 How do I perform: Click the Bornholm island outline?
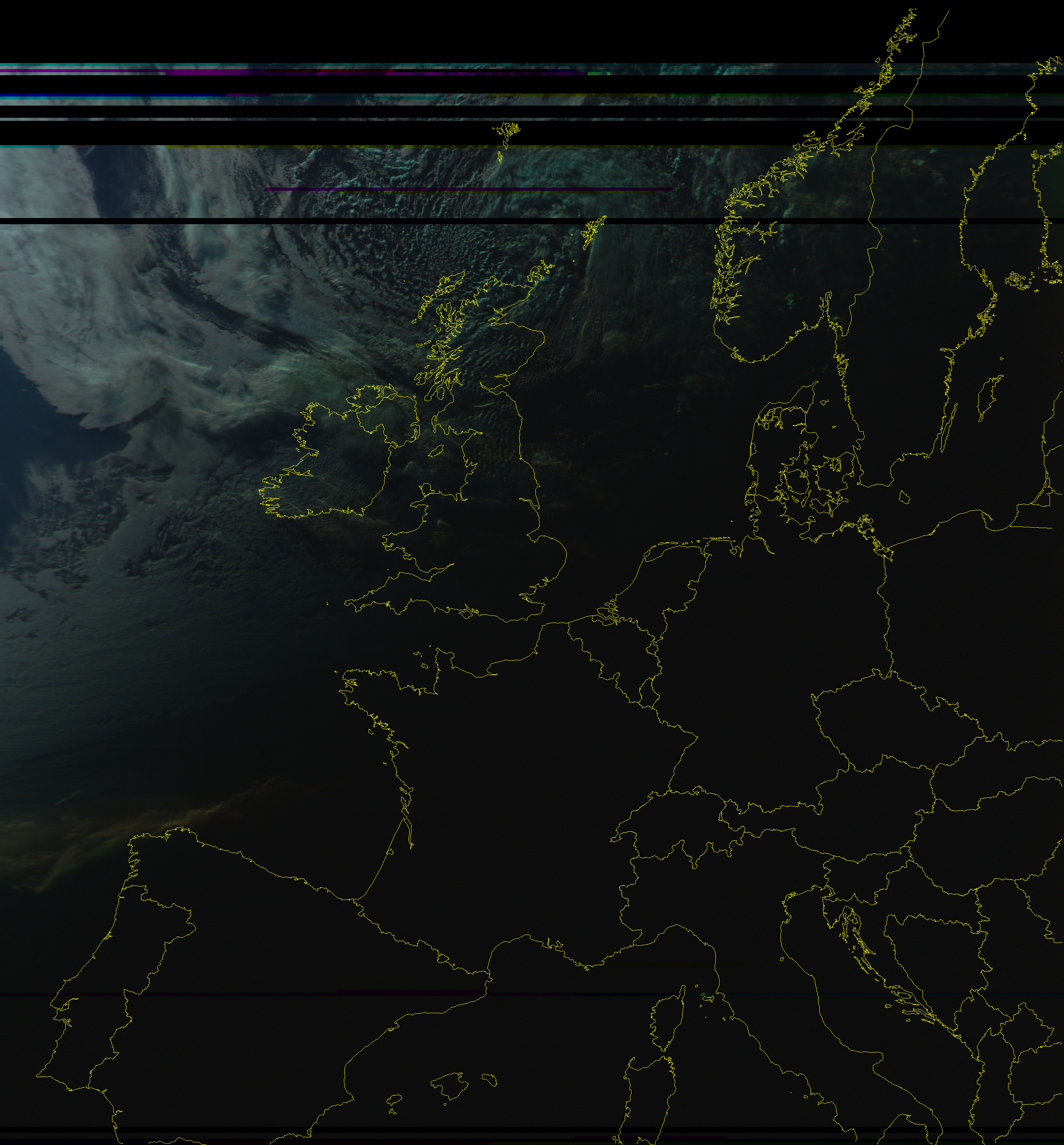[x=904, y=497]
